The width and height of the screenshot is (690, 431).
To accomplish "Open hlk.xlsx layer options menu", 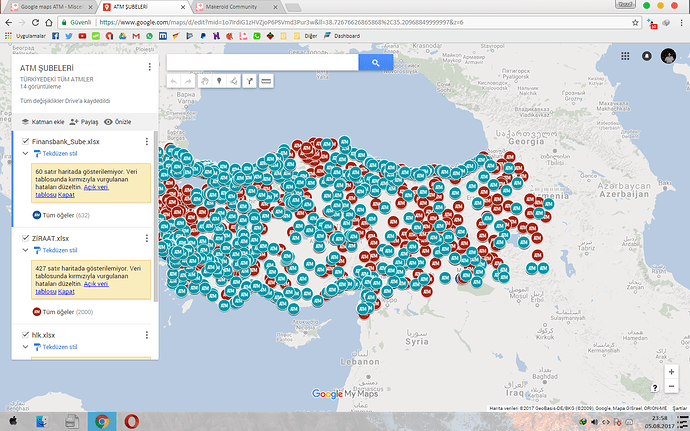I will pos(147,335).
